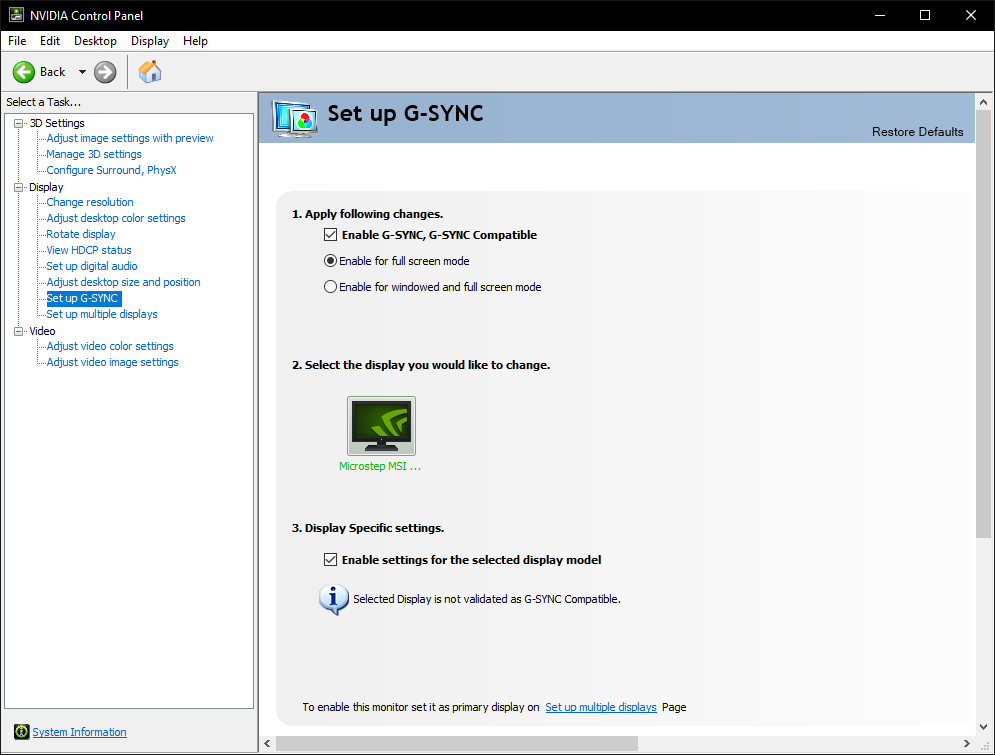The width and height of the screenshot is (995, 755).
Task: Select Enable for full screen mode
Action: [x=330, y=261]
